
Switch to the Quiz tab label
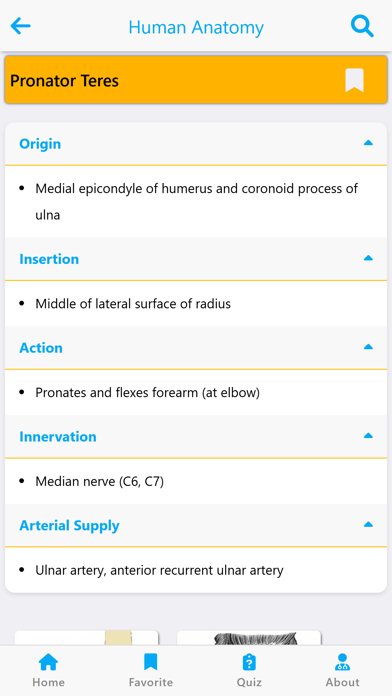(x=249, y=682)
